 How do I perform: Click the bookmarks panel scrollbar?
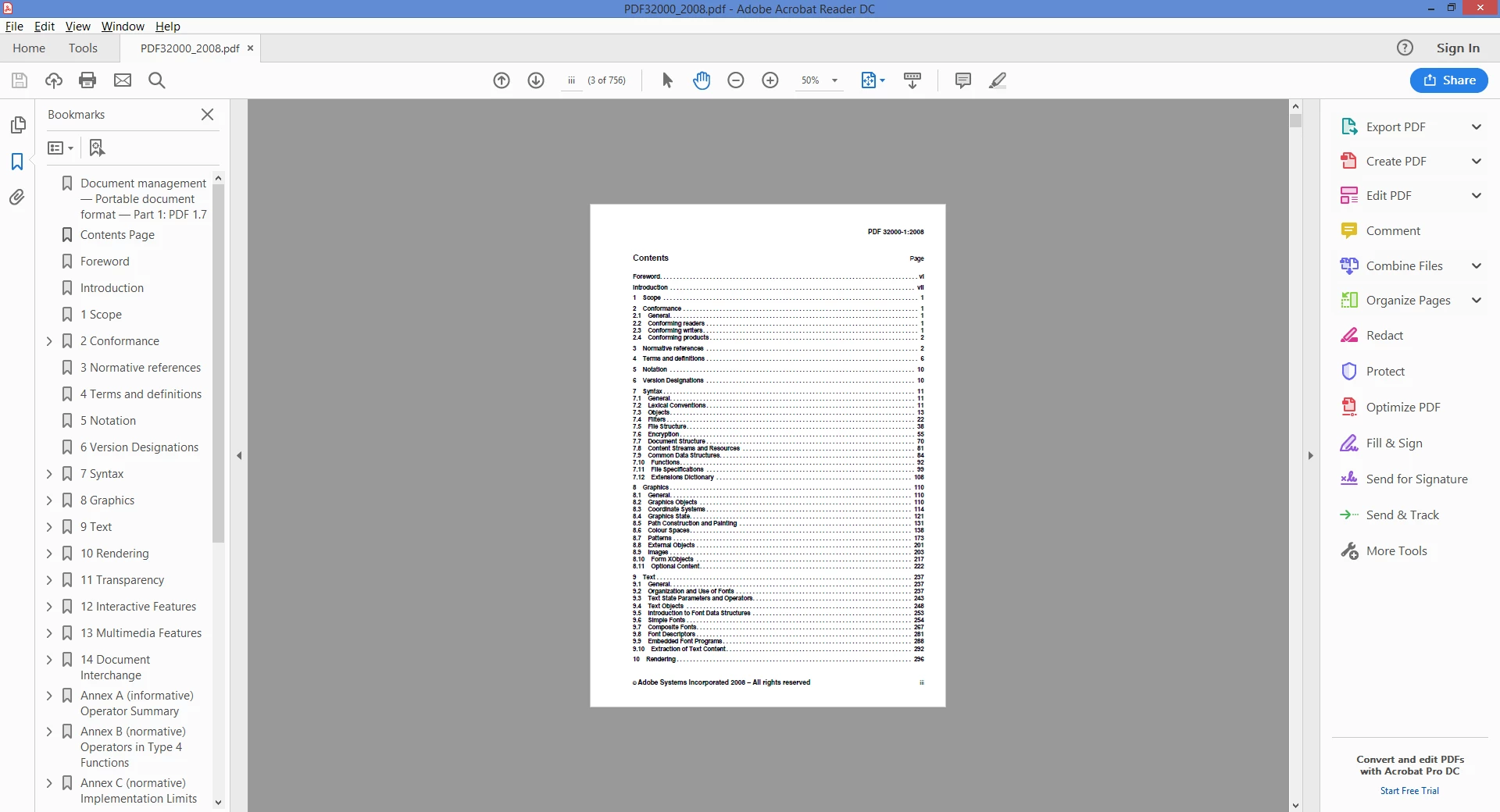click(218, 363)
